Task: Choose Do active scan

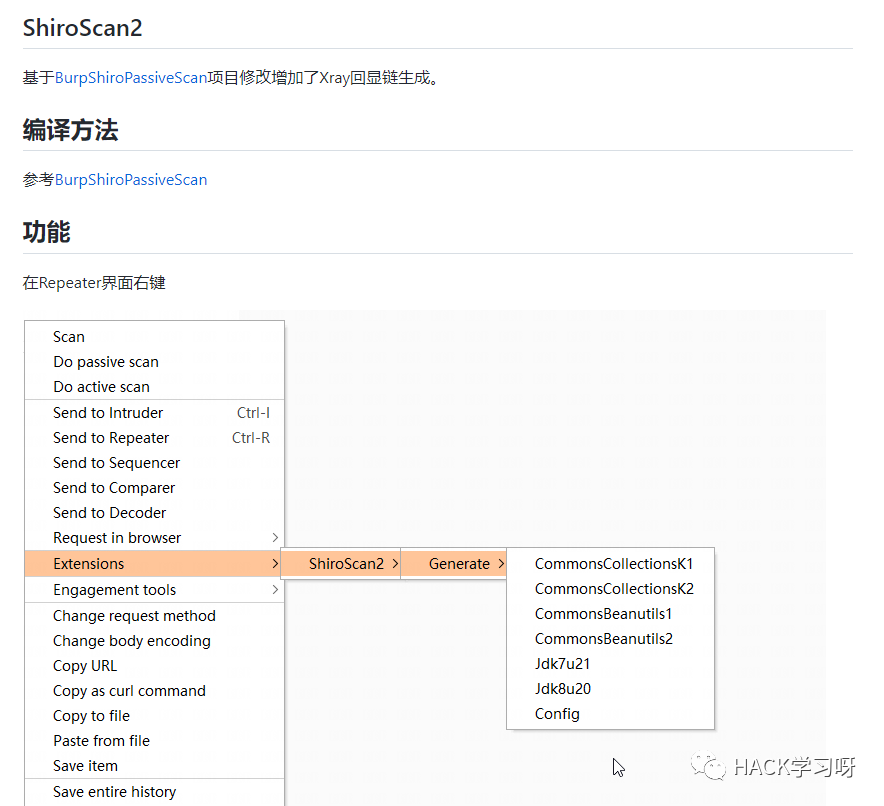Action: 154,387
